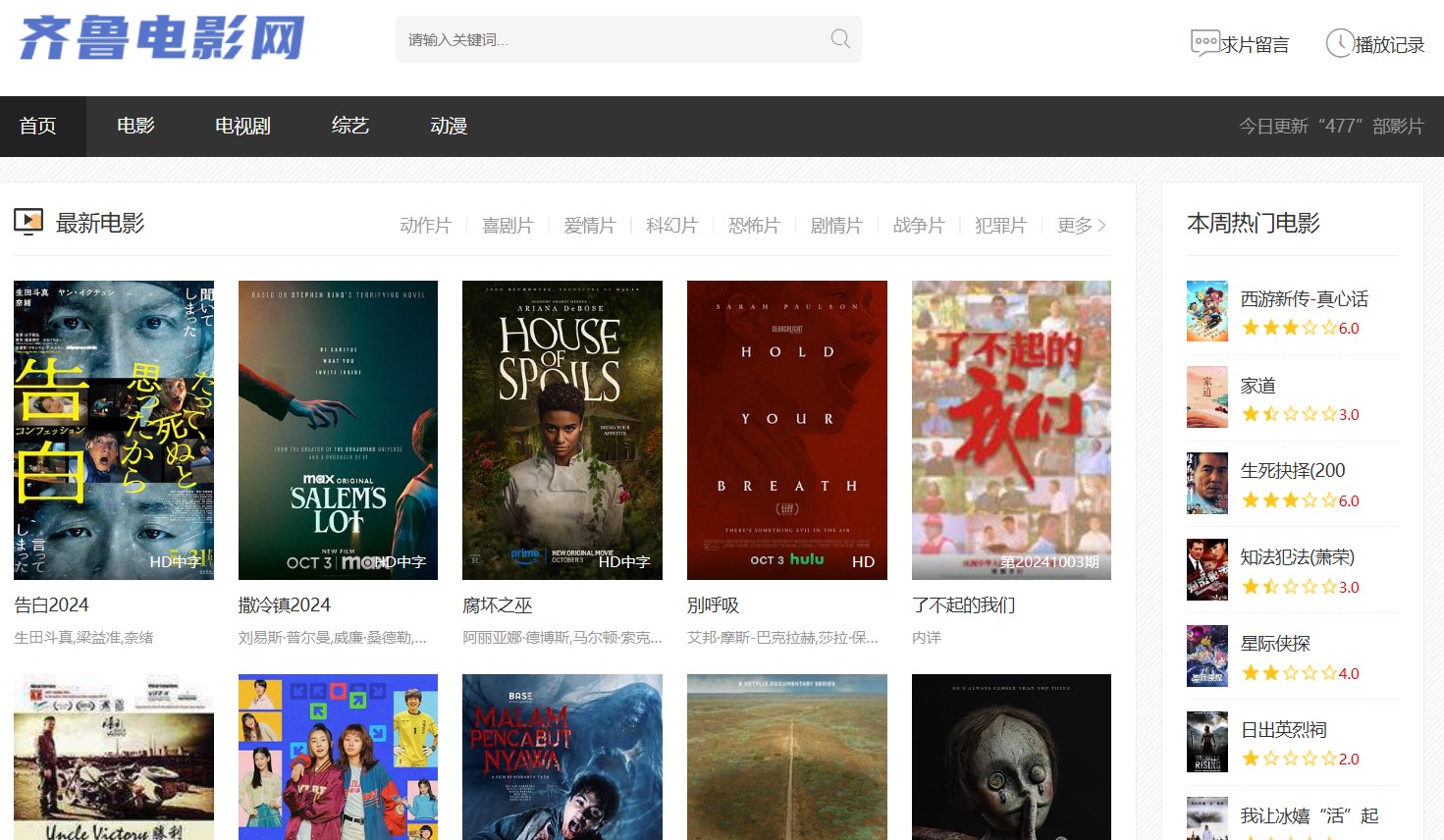Open the 星际侠探 hot movie link
The height and width of the screenshot is (840, 1444).
(x=1275, y=644)
